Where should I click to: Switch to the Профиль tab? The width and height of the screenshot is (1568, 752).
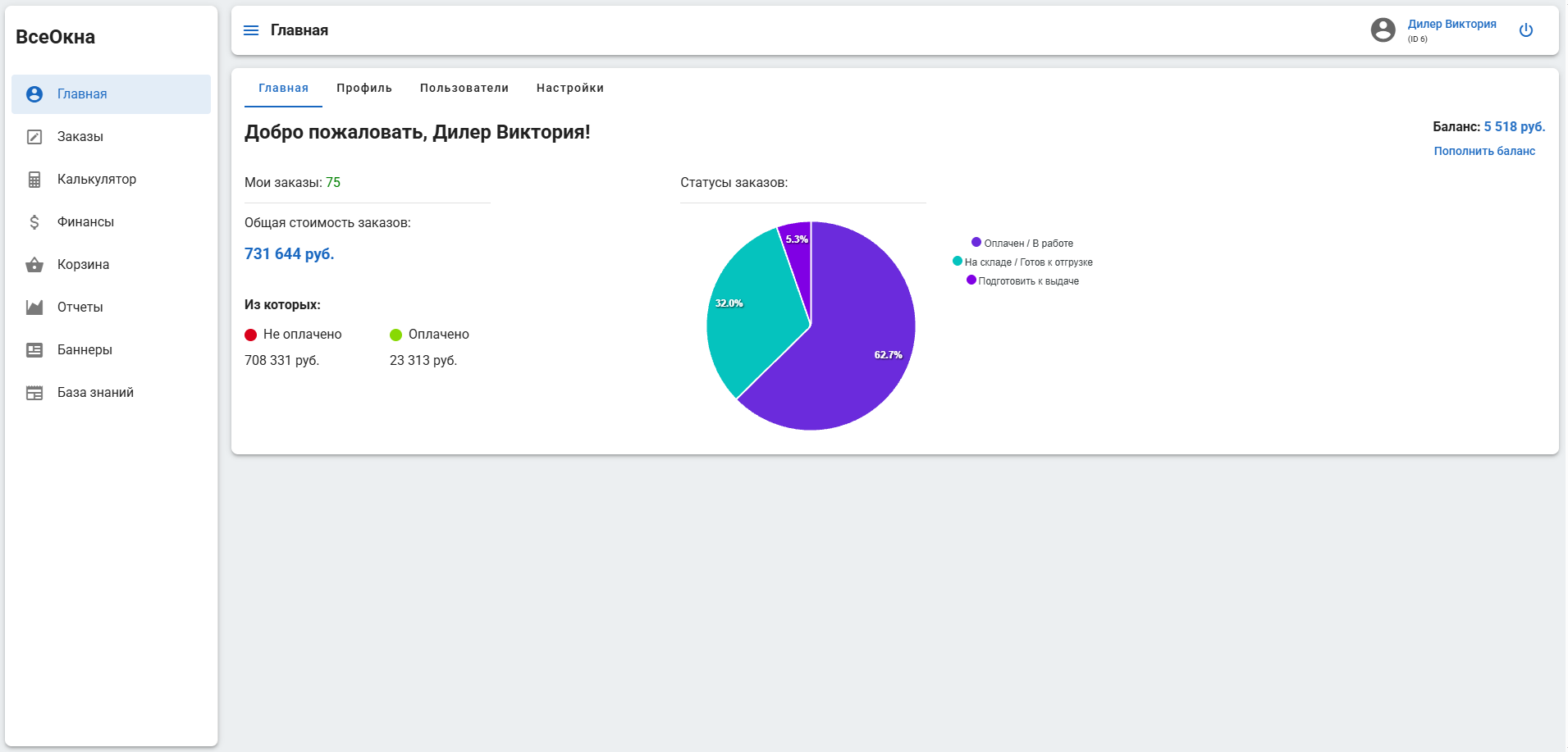coord(364,88)
